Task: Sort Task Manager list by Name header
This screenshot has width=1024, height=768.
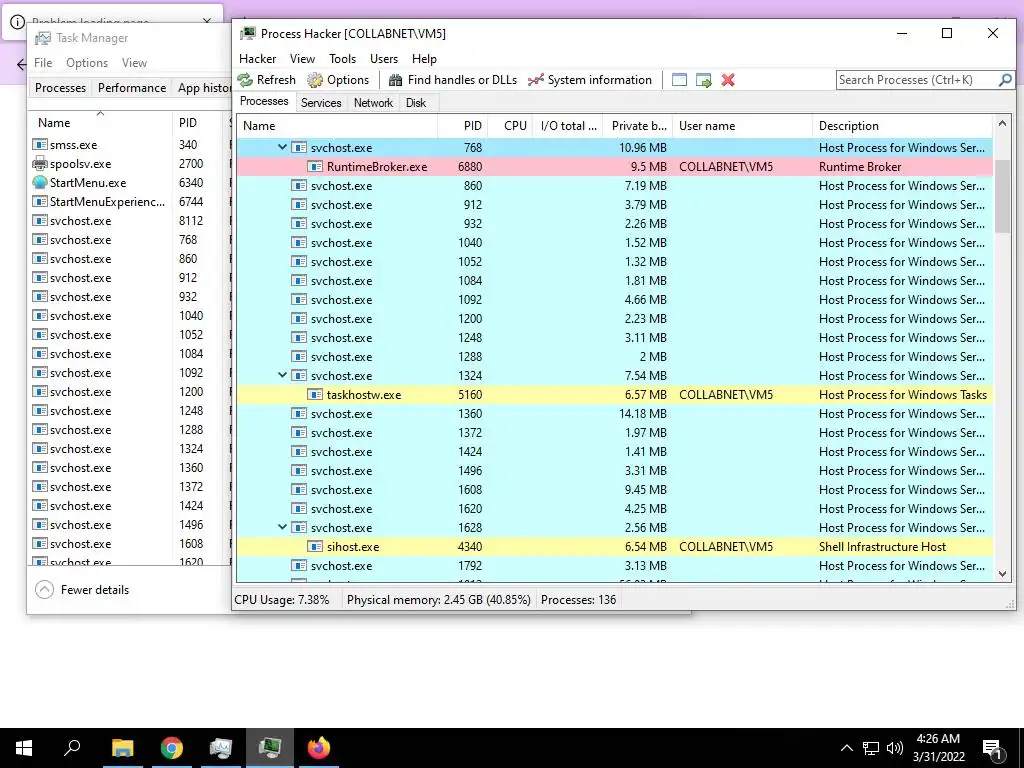Action: click(100, 123)
